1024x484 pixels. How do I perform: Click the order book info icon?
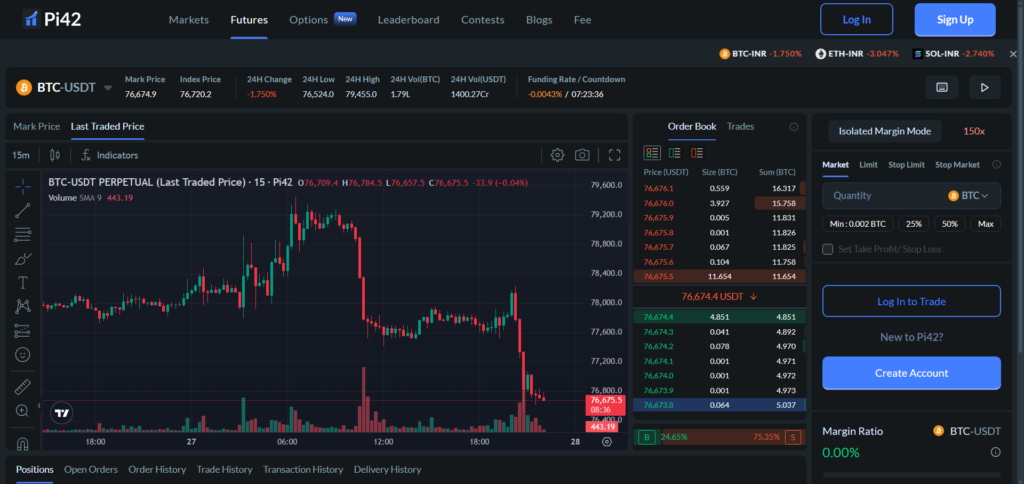793,127
